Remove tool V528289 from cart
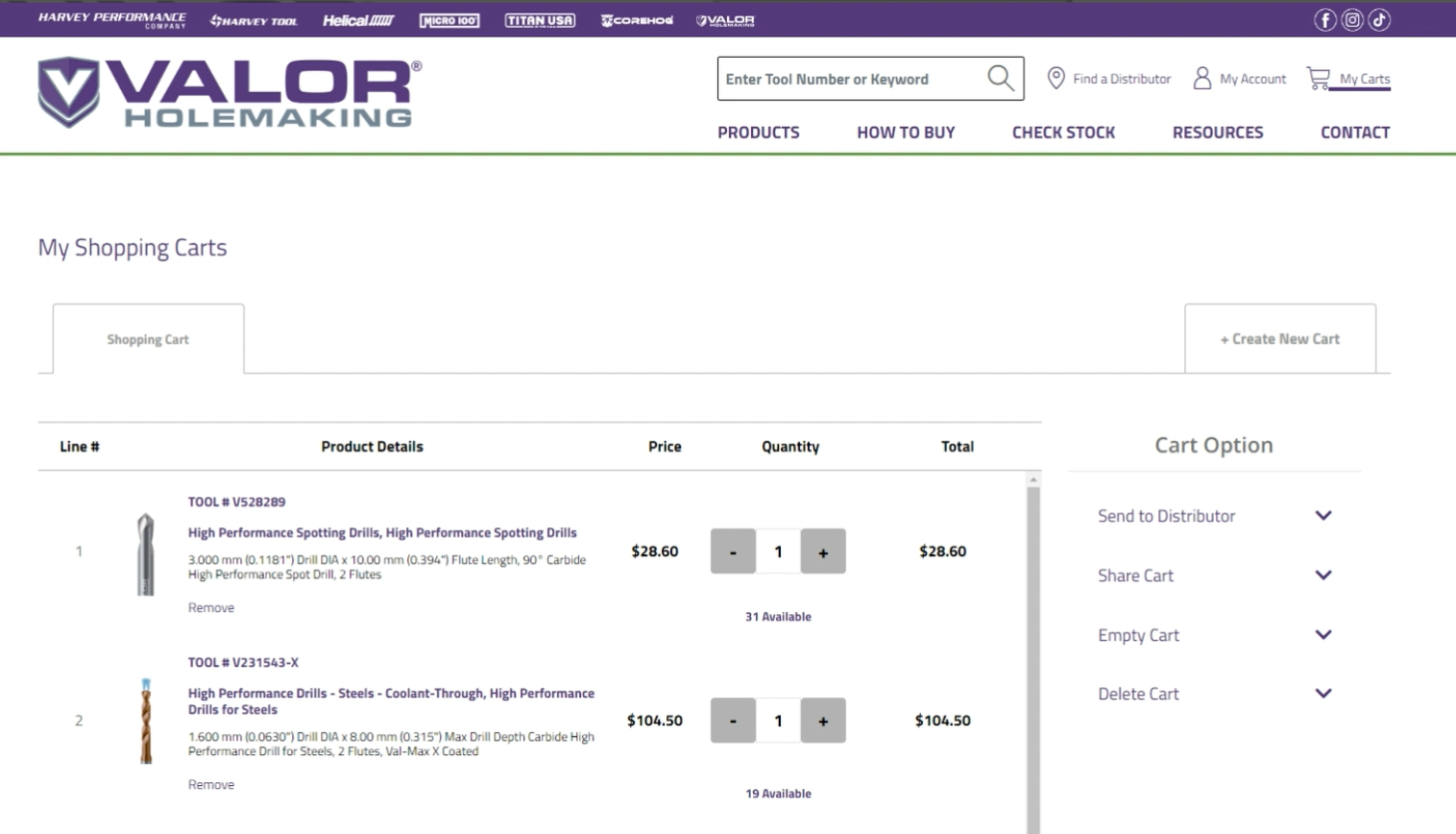1456x834 pixels. point(211,608)
